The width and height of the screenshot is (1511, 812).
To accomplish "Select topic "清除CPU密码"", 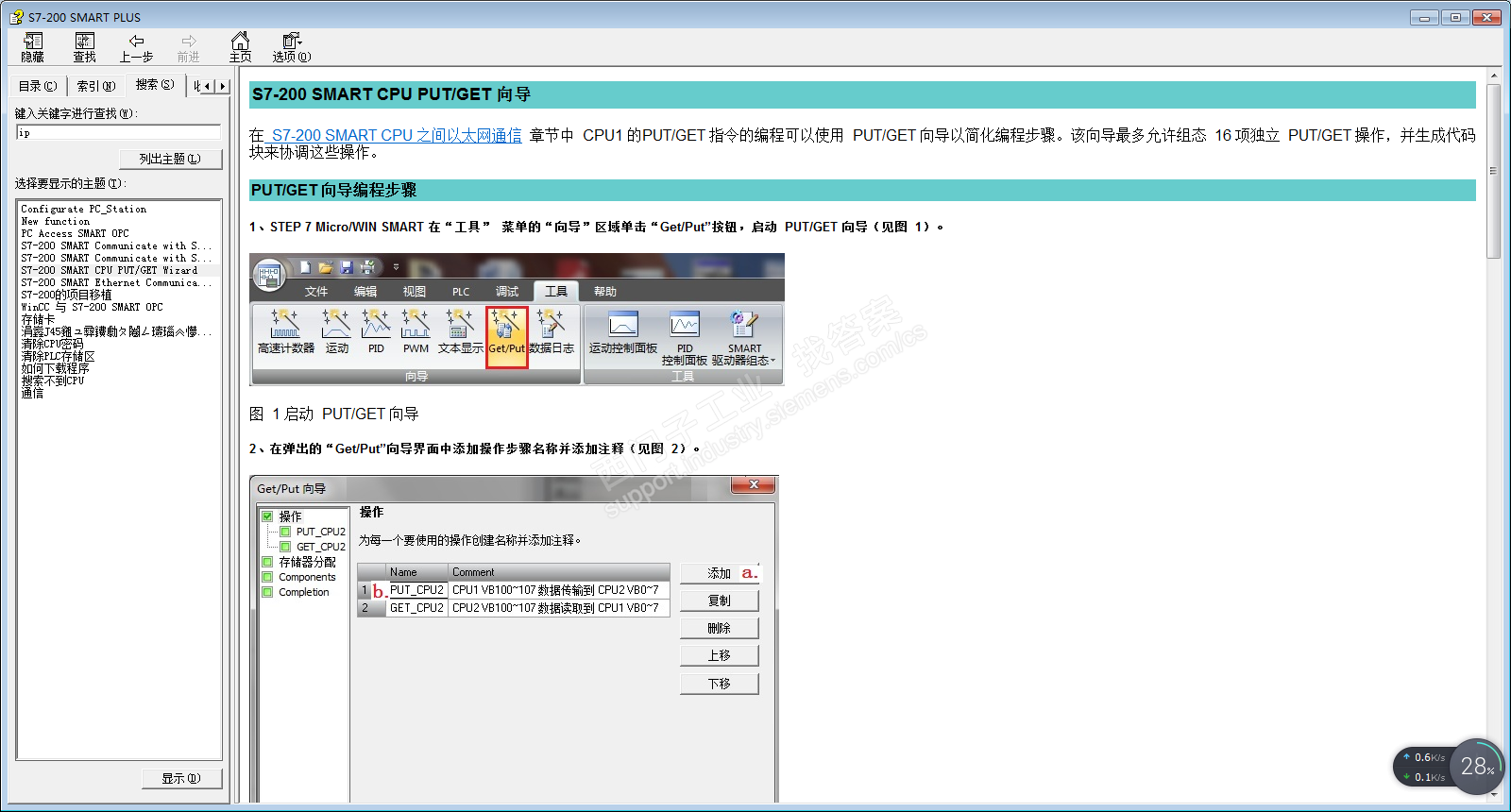I will click(52, 344).
